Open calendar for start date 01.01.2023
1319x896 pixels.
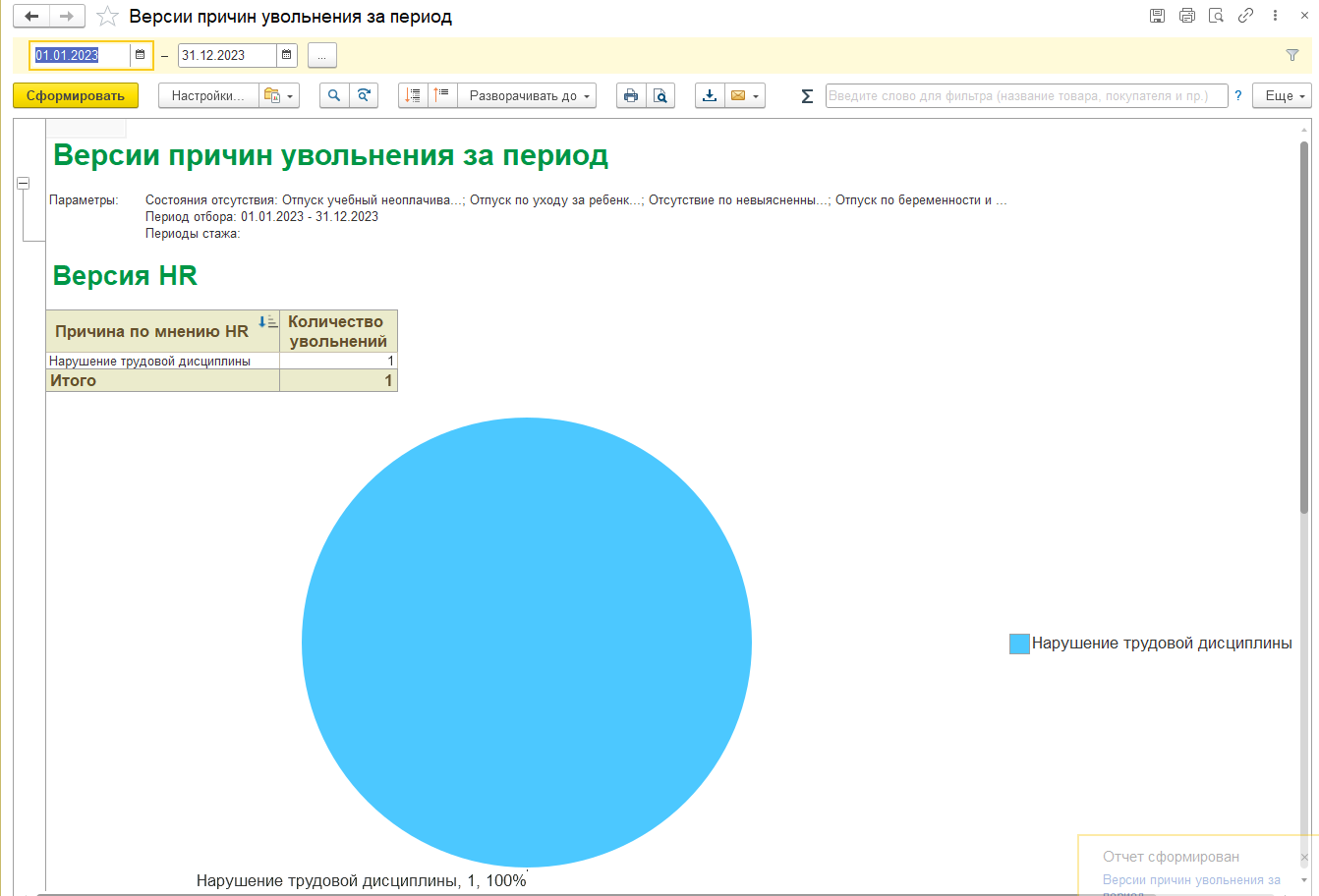(x=141, y=55)
